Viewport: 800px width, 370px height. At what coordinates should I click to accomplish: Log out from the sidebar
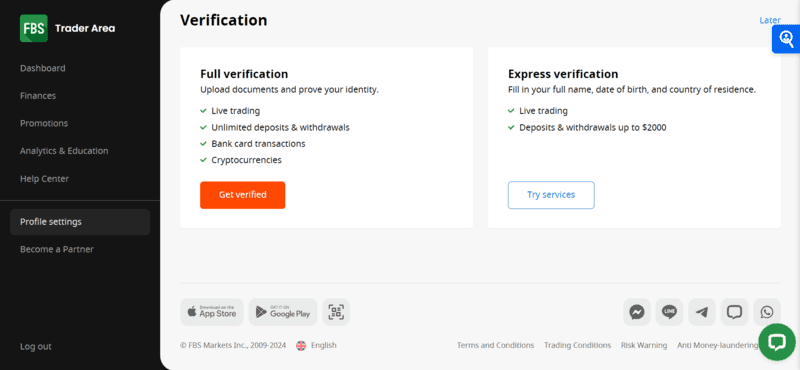tap(36, 347)
